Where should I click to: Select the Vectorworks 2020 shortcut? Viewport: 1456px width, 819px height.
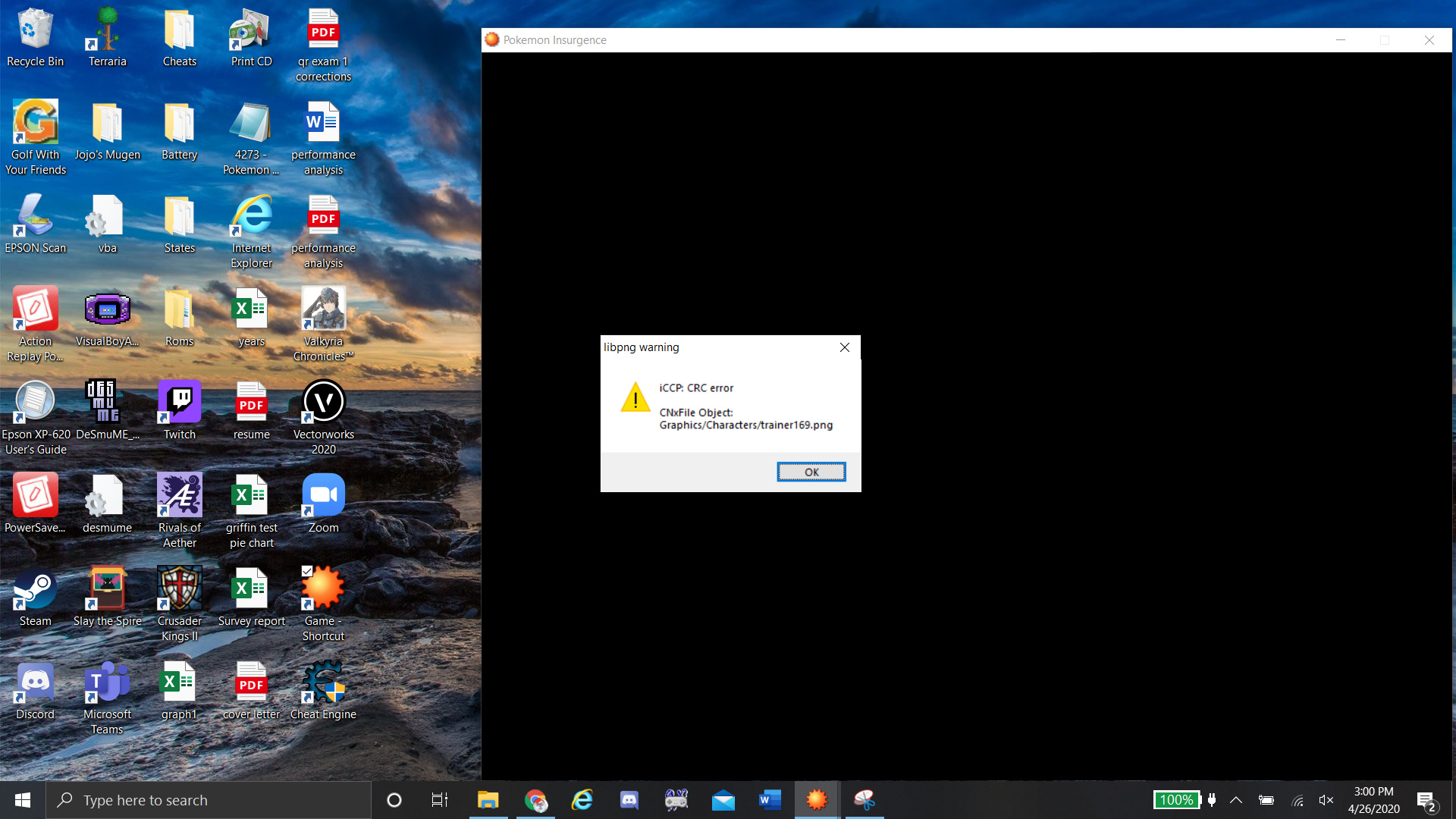coord(323,417)
